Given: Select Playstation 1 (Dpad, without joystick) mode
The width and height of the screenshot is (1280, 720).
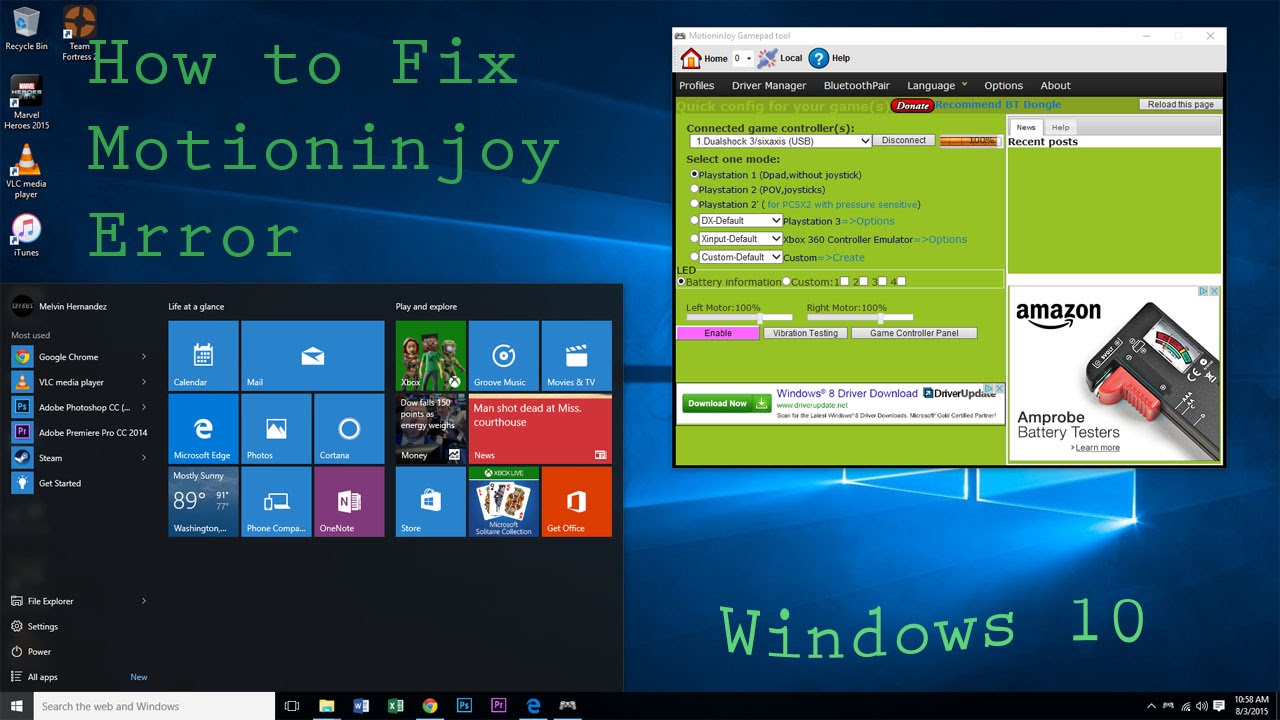Looking at the screenshot, I should click(x=695, y=174).
